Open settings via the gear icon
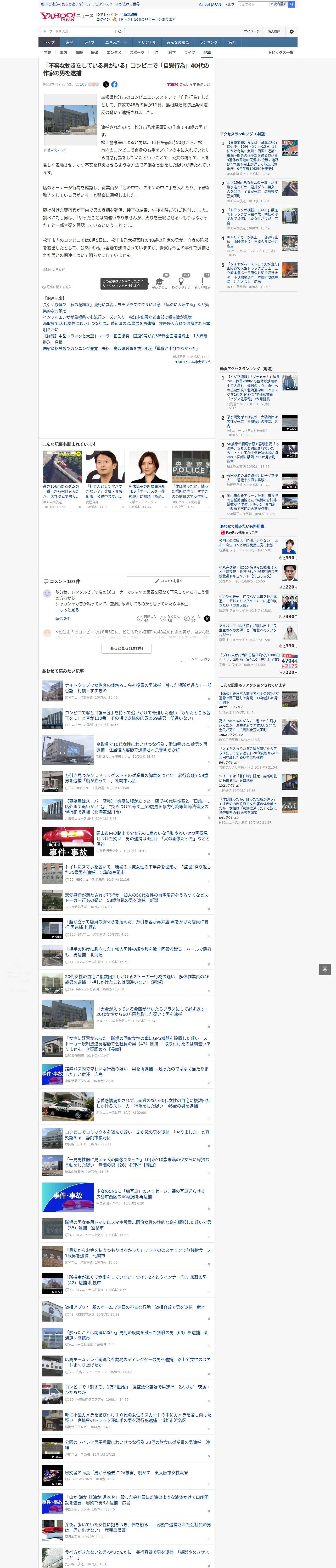 [x=292, y=31]
